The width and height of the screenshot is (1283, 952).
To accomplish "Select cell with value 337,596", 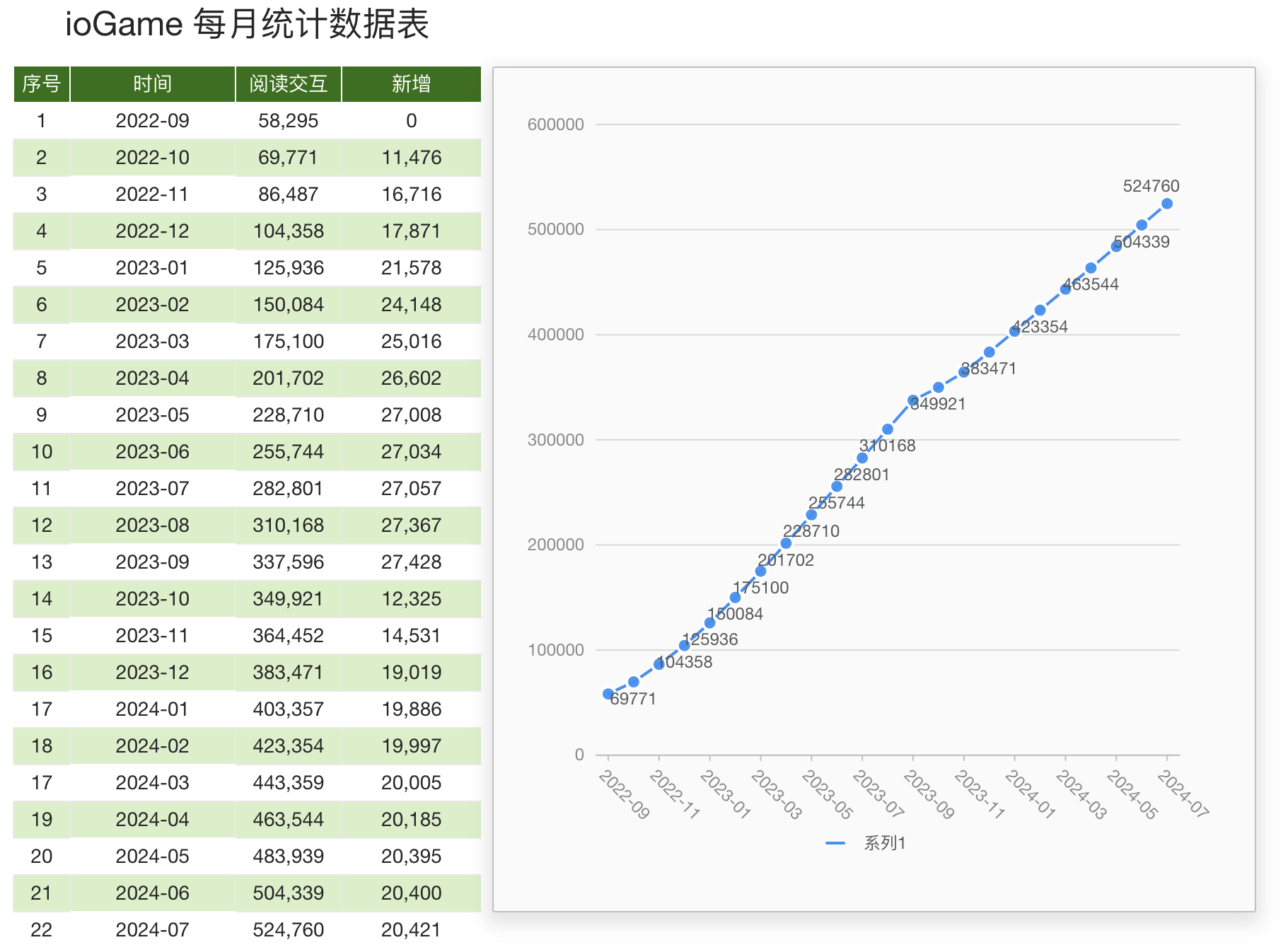I will (x=289, y=562).
